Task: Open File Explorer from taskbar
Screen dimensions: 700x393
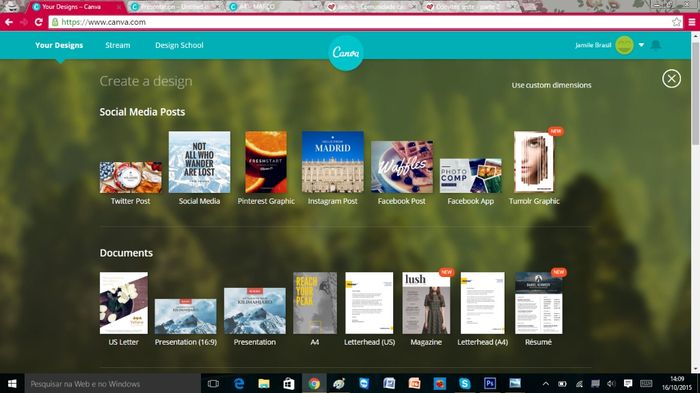Action: [264, 384]
